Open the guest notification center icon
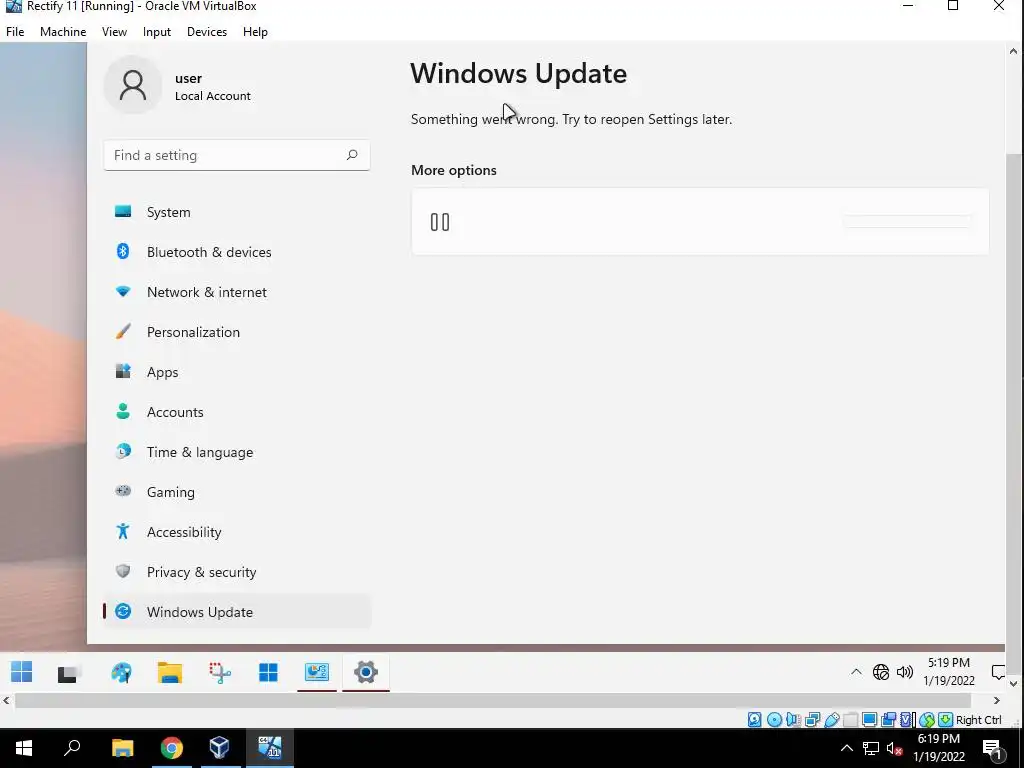This screenshot has height=768, width=1024. click(998, 672)
